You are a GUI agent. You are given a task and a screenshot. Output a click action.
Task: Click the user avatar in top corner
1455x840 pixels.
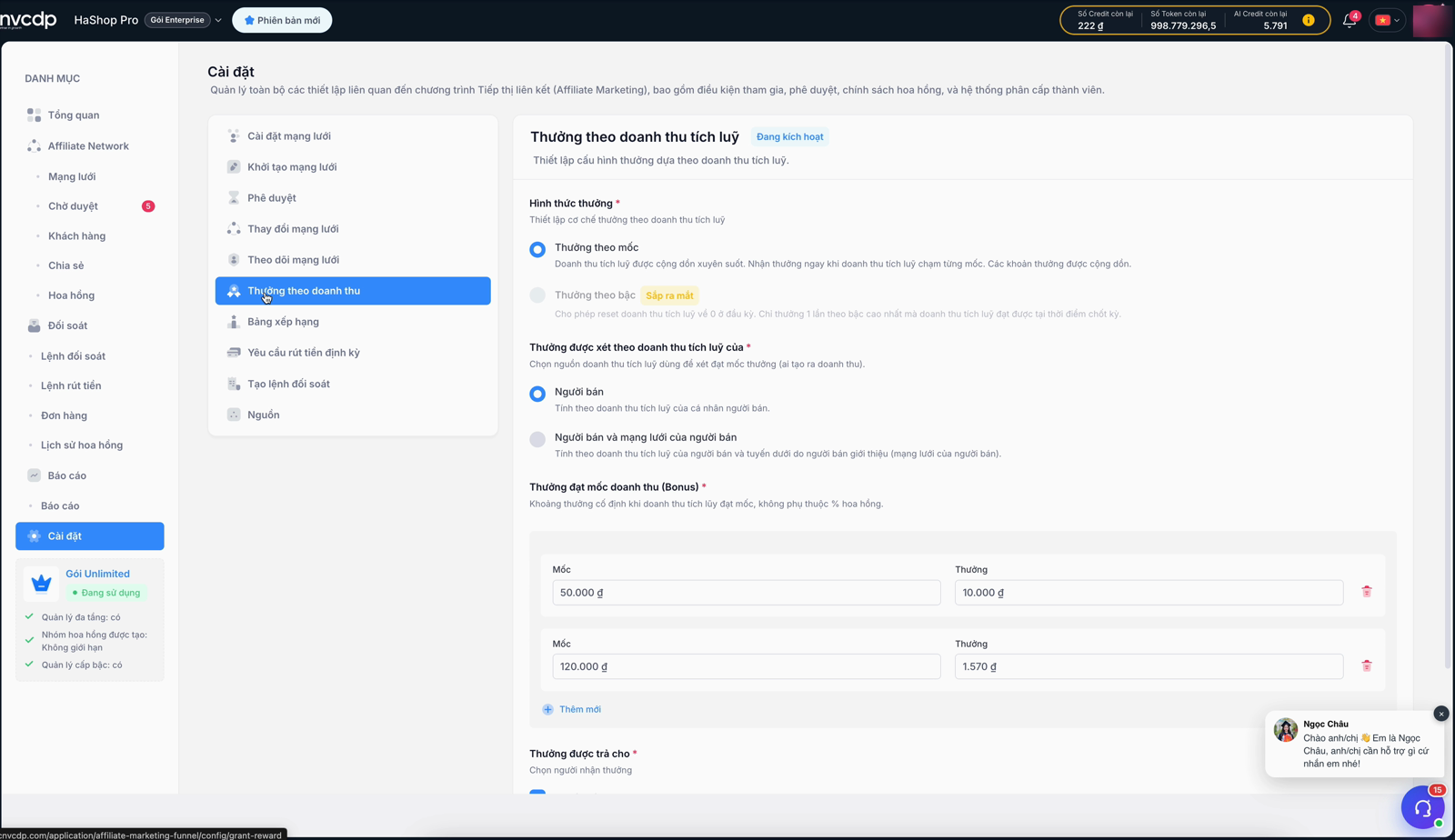pyautogui.click(x=1430, y=20)
